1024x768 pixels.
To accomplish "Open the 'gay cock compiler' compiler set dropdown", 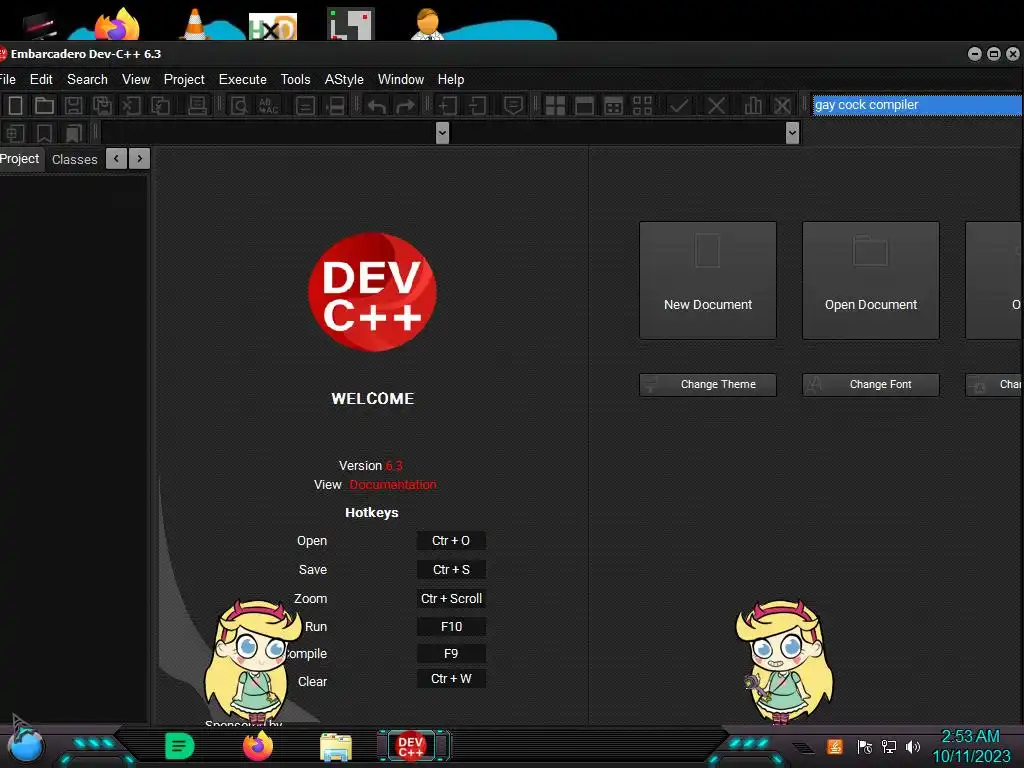I will (917, 104).
